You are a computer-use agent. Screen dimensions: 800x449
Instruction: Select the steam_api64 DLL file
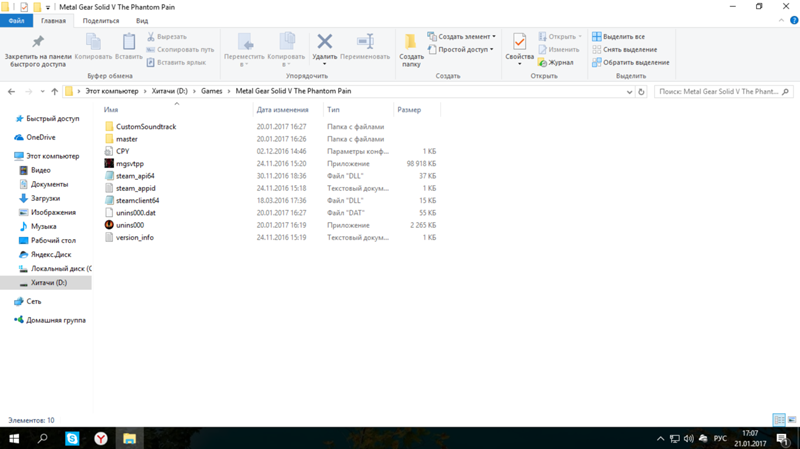coord(135,176)
